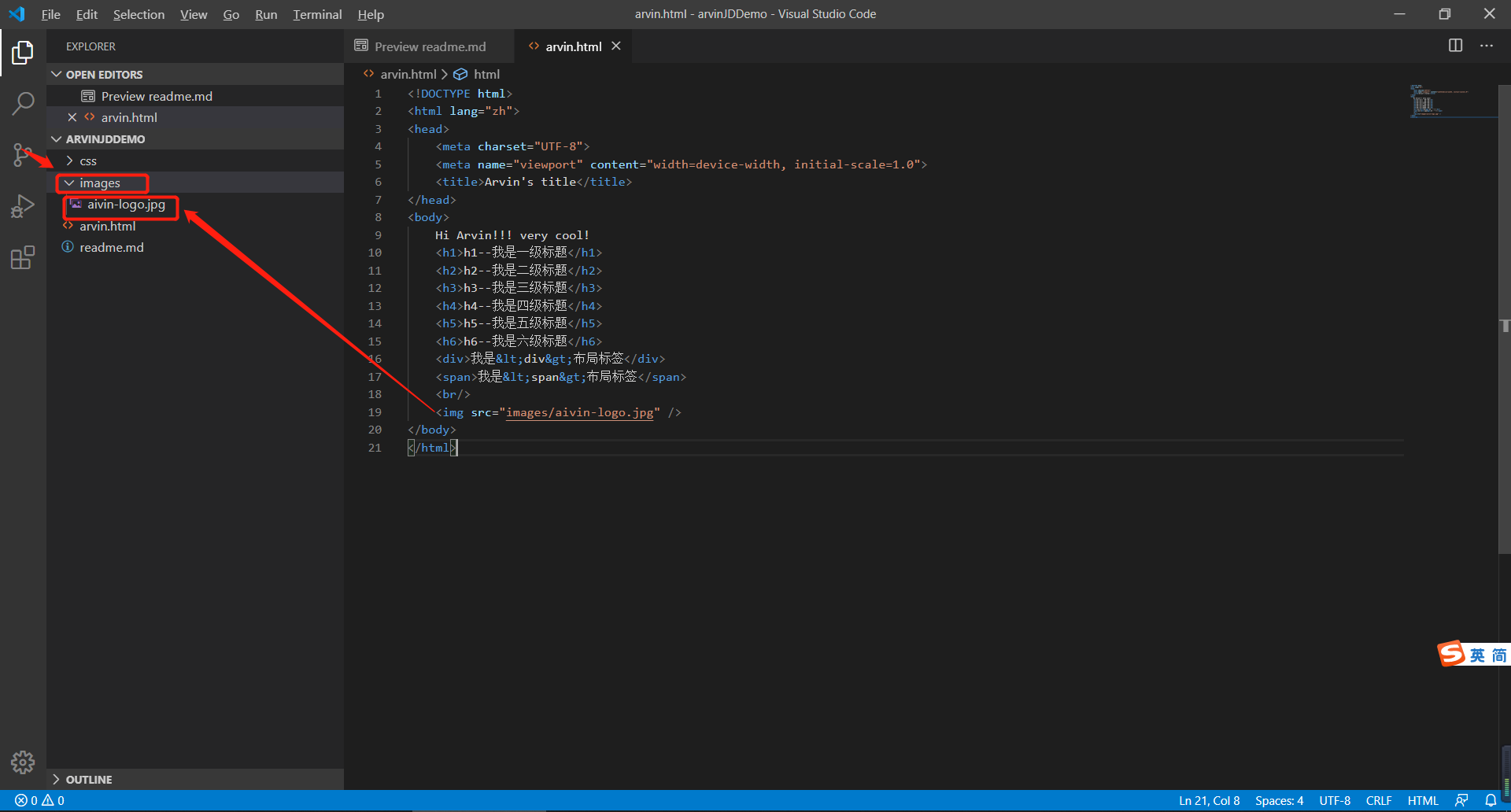This screenshot has width=1511, height=812.
Task: Open the File menu
Action: tap(51, 14)
